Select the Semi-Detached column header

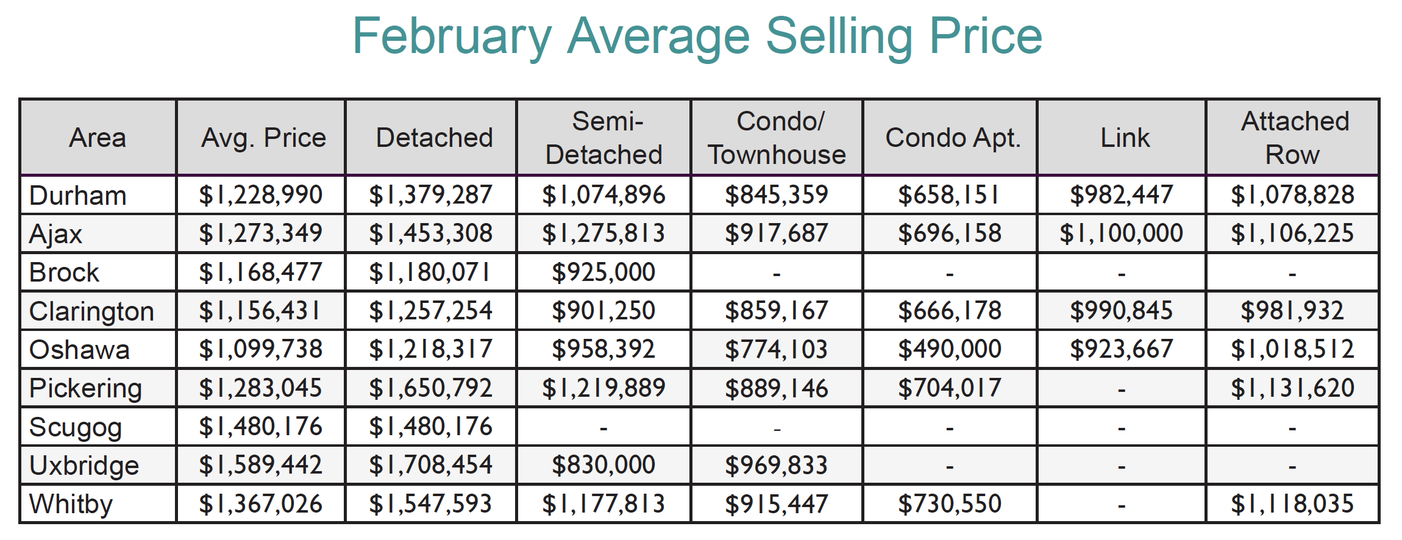[x=603, y=138]
